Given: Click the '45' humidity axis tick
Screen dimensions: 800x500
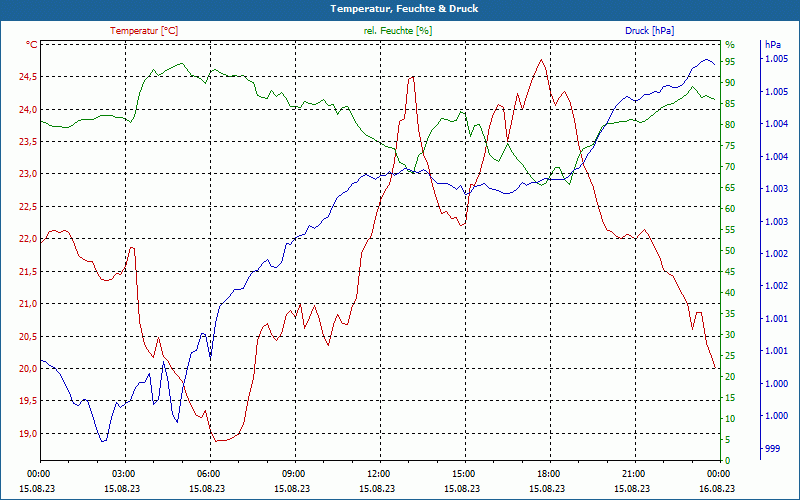Looking at the screenshot, I should [730, 272].
